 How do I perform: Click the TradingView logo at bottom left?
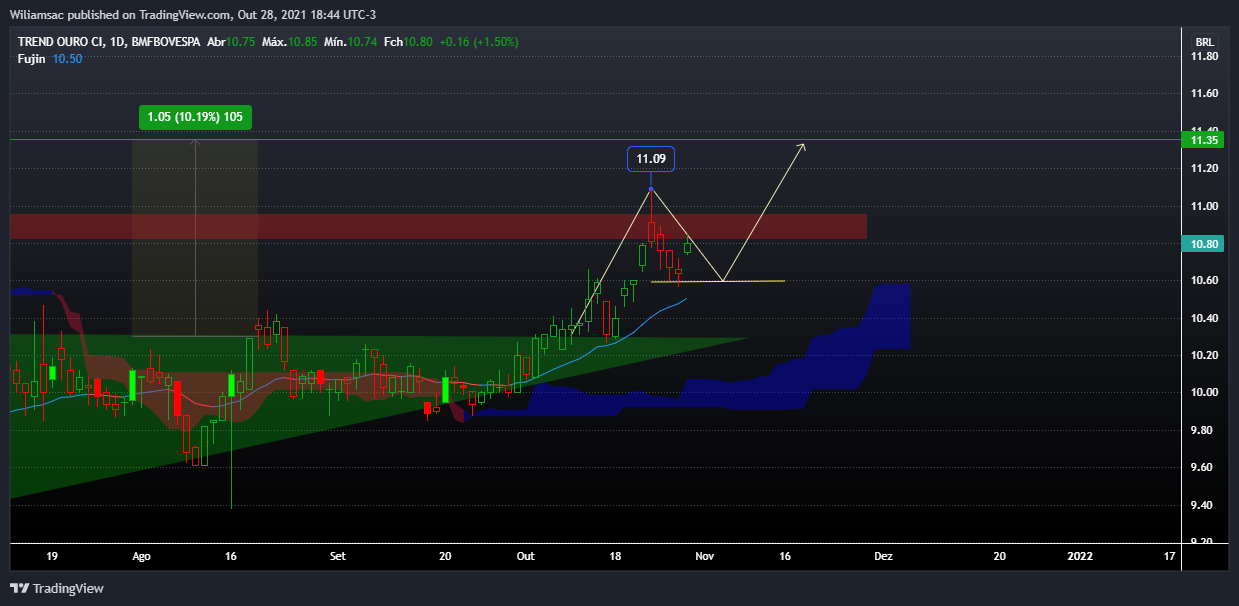pos(57,588)
